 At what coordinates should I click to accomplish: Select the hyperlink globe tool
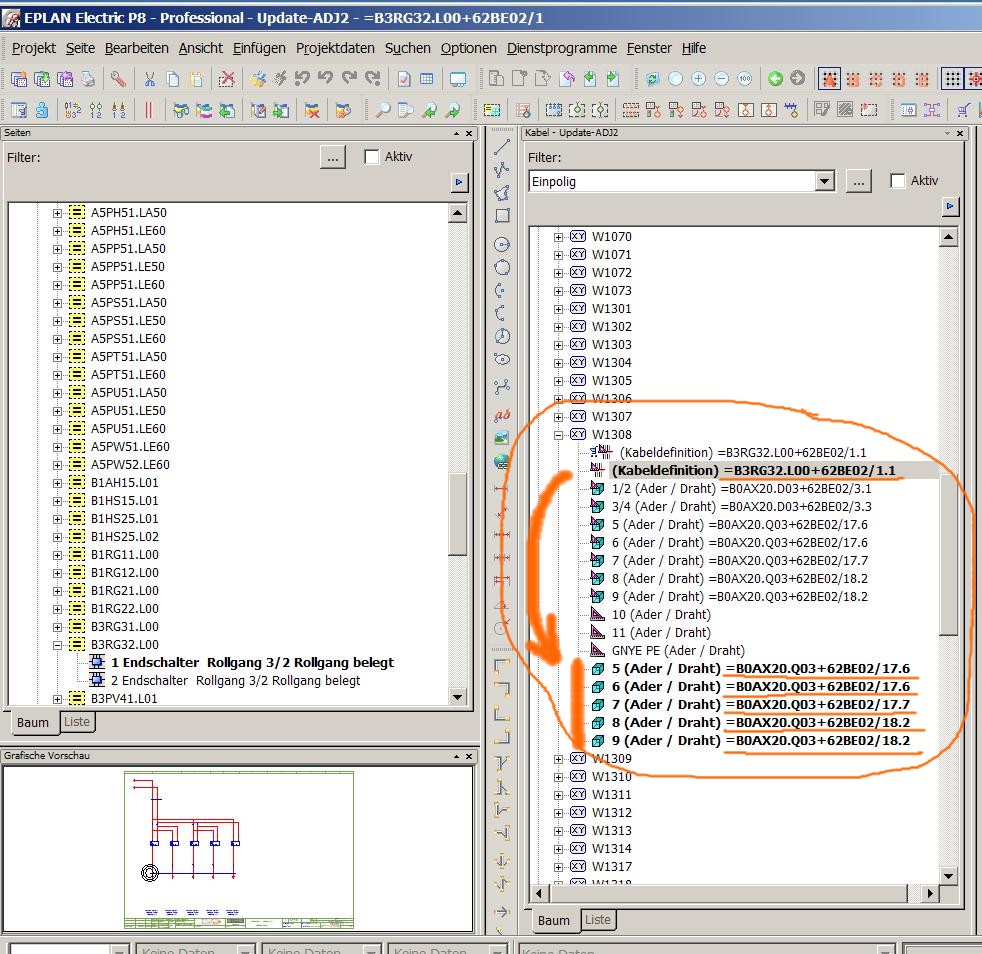click(502, 462)
